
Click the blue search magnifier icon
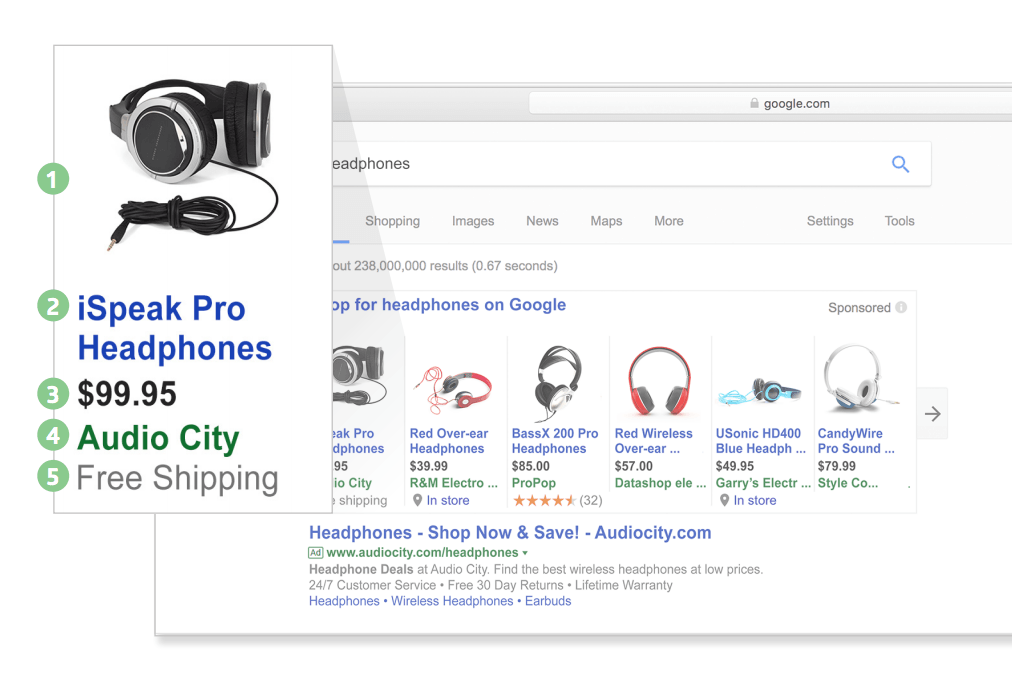pos(900,165)
